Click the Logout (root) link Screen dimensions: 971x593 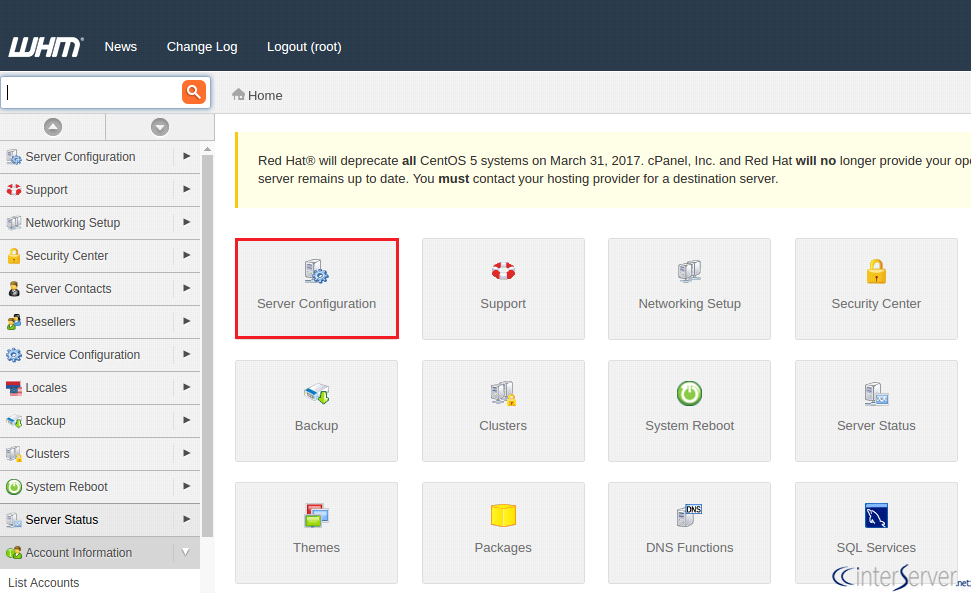coord(304,46)
